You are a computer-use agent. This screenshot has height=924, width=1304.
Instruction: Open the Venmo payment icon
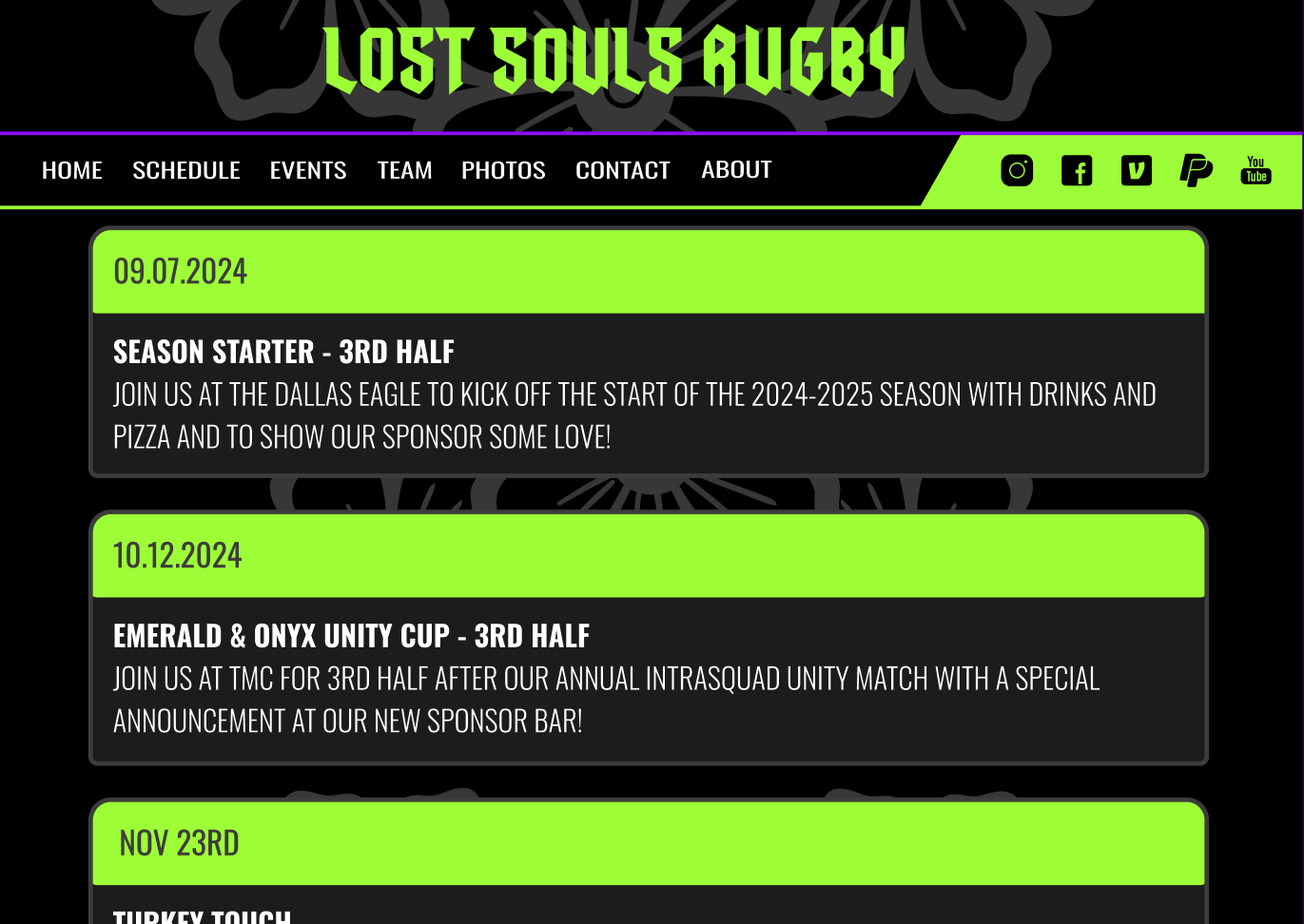(1137, 171)
